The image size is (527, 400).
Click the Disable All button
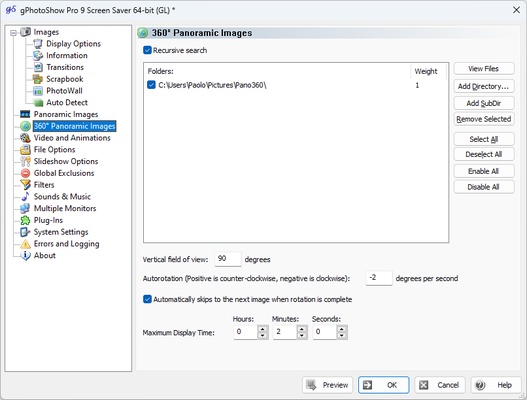(484, 187)
